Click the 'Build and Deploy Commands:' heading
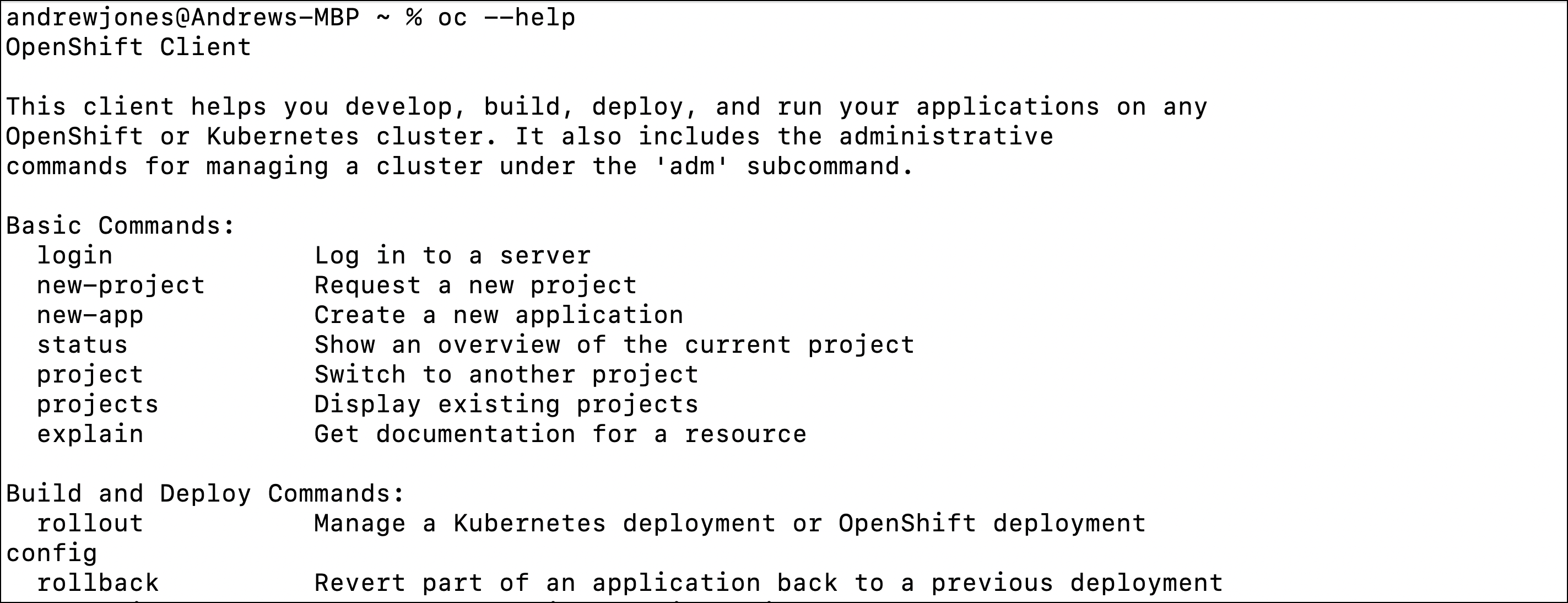Viewport: 1568px width, 603px height. 205,494
